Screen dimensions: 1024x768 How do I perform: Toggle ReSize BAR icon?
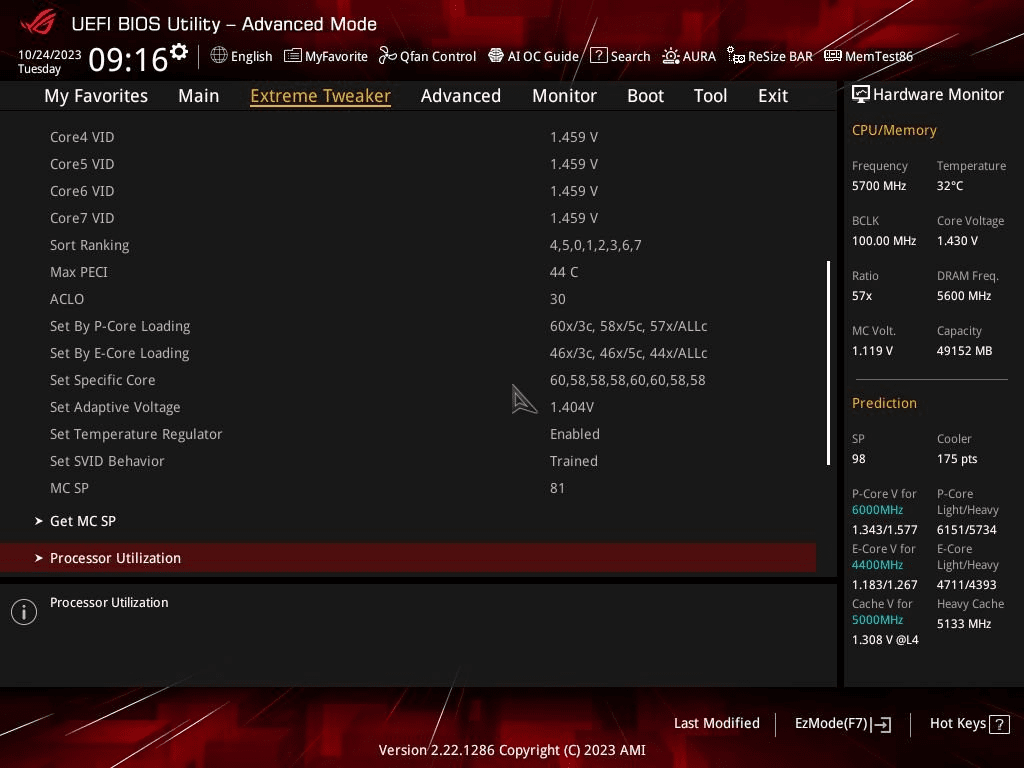click(736, 56)
